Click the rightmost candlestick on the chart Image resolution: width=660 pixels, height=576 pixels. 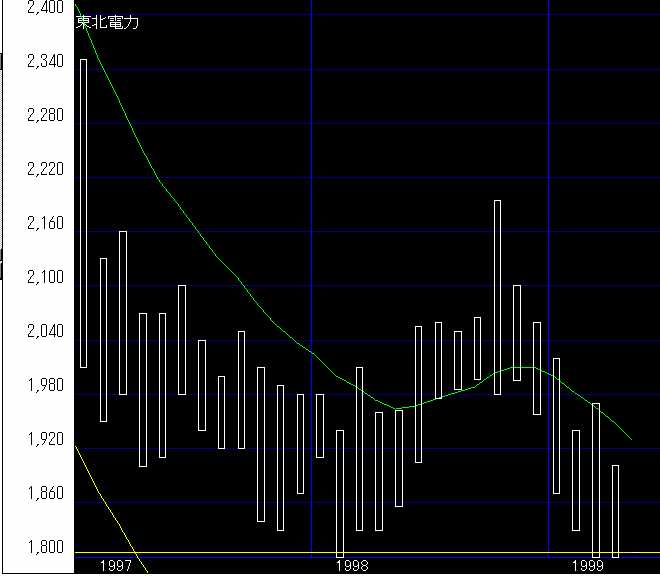tap(615, 510)
